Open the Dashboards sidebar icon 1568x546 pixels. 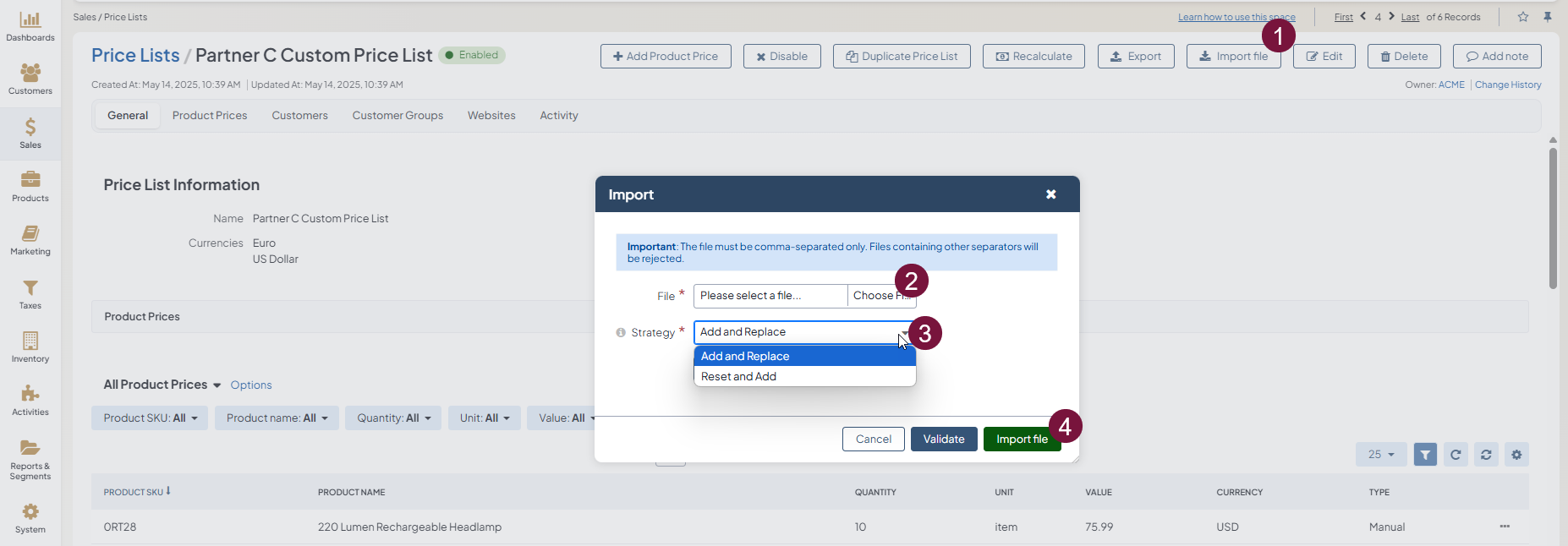[x=30, y=26]
